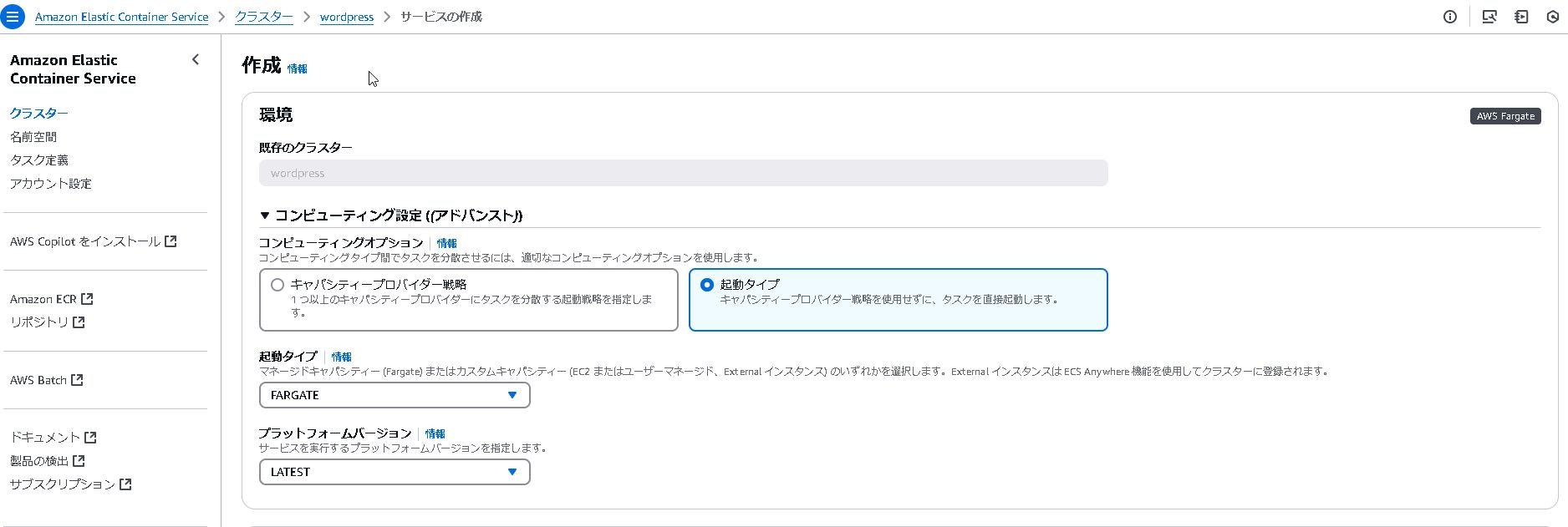Click Amazon Elastic Container Service breadcrumb

pyautogui.click(x=122, y=17)
